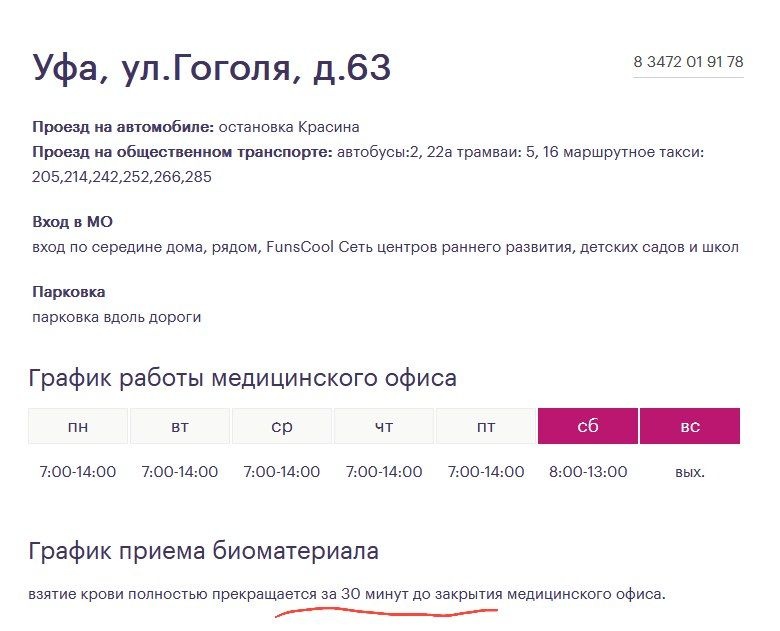The width and height of the screenshot is (780, 631).
Task: Select the ср day tab
Action: click(x=282, y=426)
